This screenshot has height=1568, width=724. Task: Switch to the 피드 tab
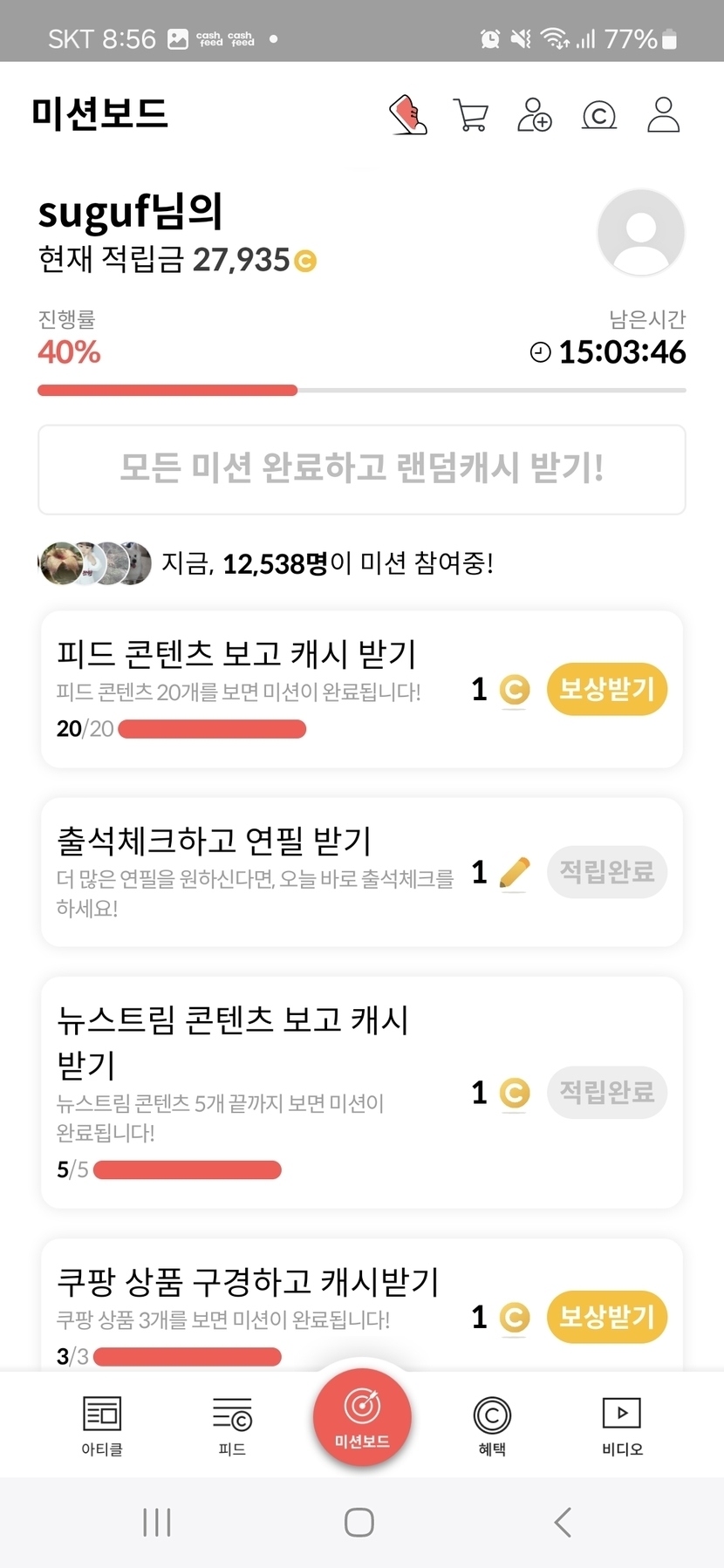pyautogui.click(x=232, y=1424)
